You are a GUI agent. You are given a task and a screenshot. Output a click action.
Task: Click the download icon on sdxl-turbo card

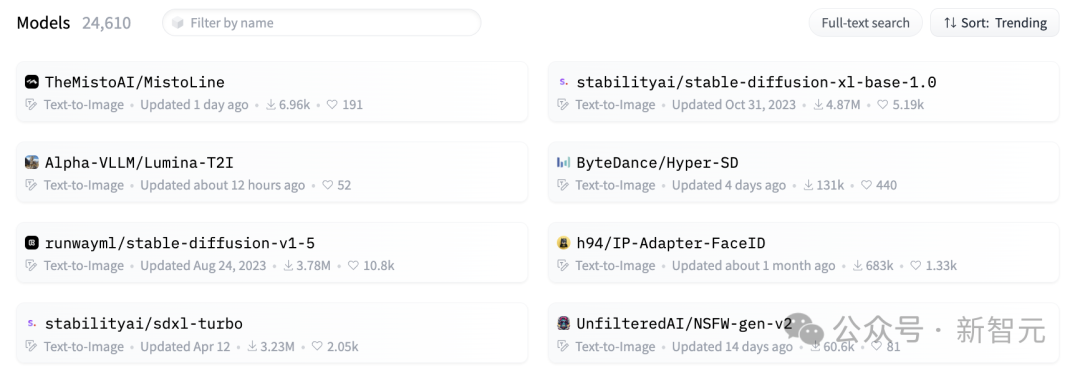click(x=253, y=346)
